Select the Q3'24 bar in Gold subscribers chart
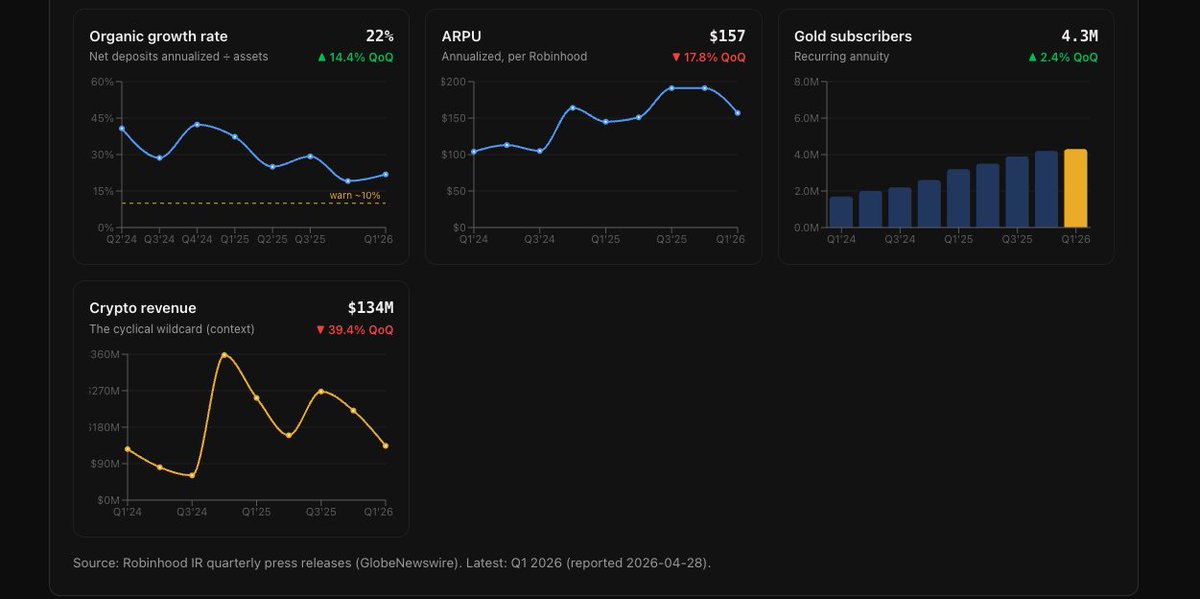This screenshot has height=599, width=1200. [900, 207]
